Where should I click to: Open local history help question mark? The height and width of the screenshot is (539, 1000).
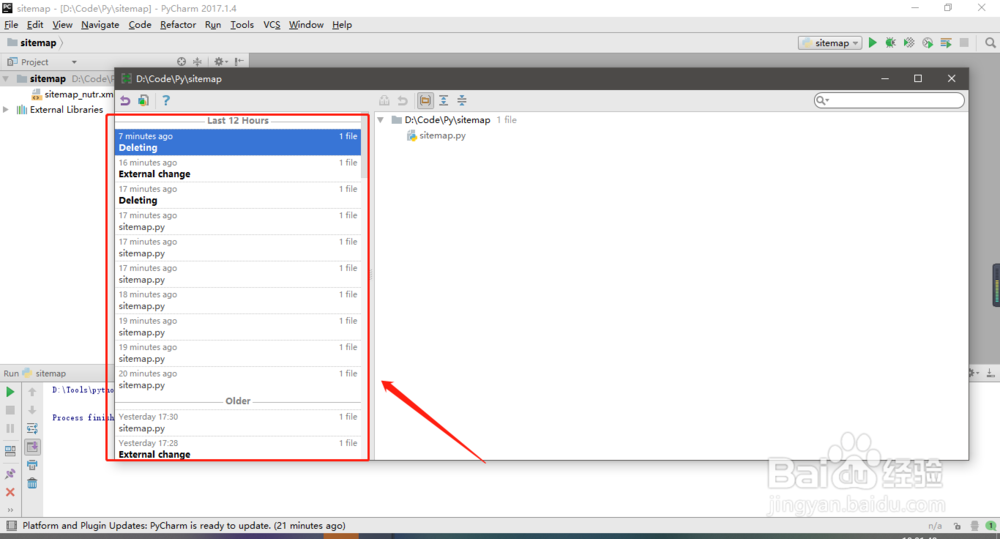(x=166, y=100)
